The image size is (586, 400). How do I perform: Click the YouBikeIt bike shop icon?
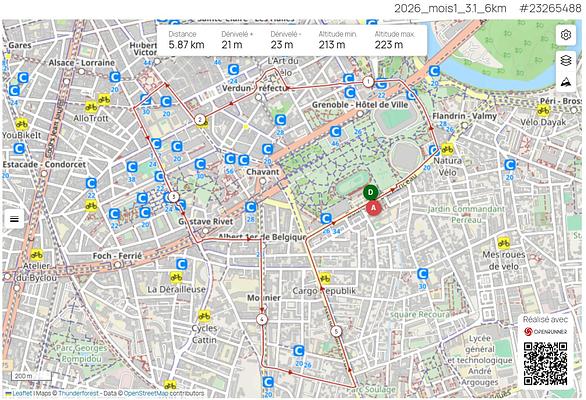[x=22, y=124]
